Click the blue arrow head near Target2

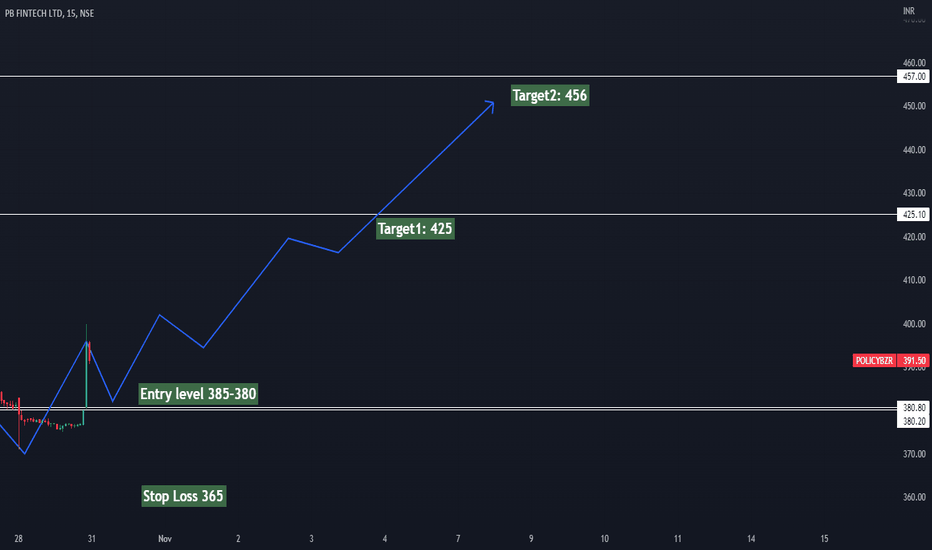pos(489,106)
